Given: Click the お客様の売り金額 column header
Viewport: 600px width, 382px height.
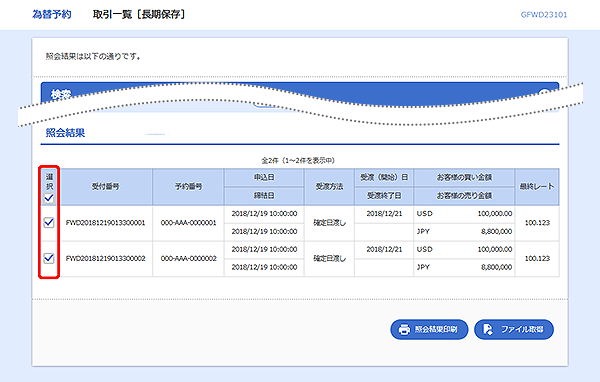Looking at the screenshot, I should coord(464,196).
